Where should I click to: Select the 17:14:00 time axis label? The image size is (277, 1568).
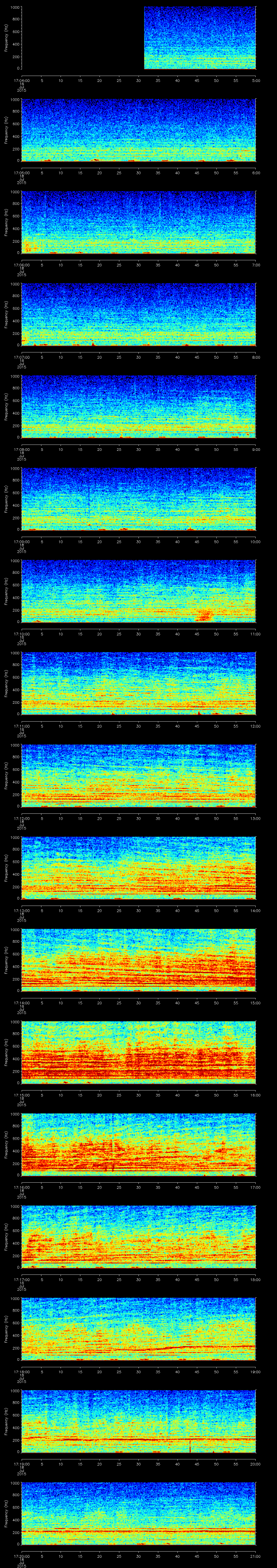pos(21,1003)
